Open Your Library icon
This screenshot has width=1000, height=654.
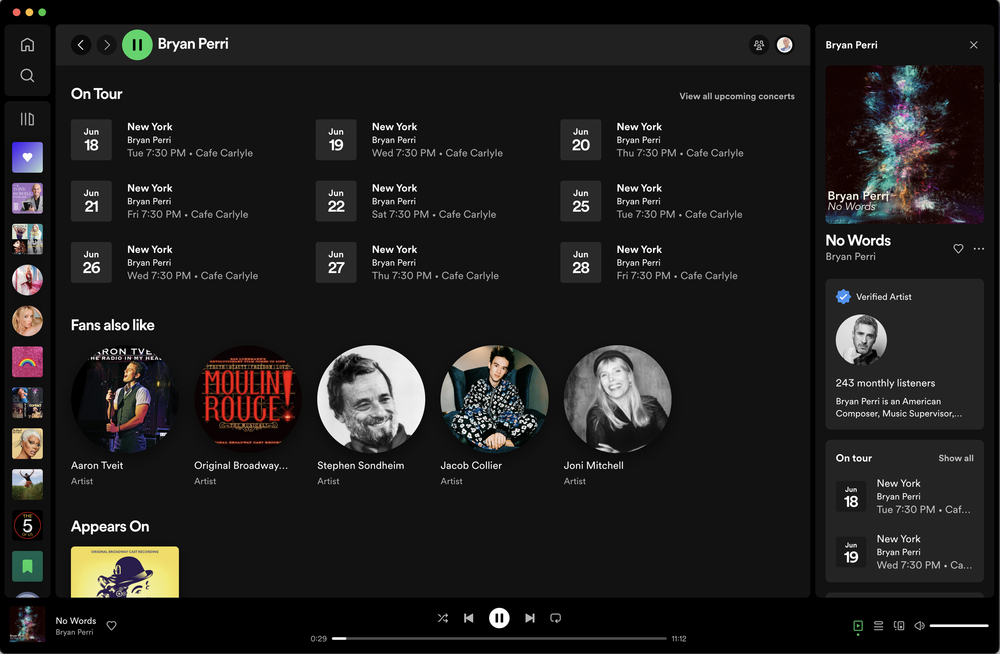(x=27, y=119)
